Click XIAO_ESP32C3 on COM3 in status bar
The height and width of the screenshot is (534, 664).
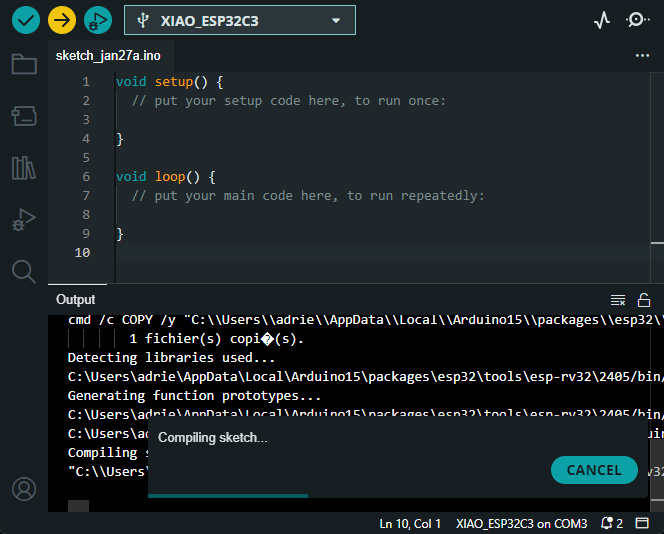tap(521, 523)
